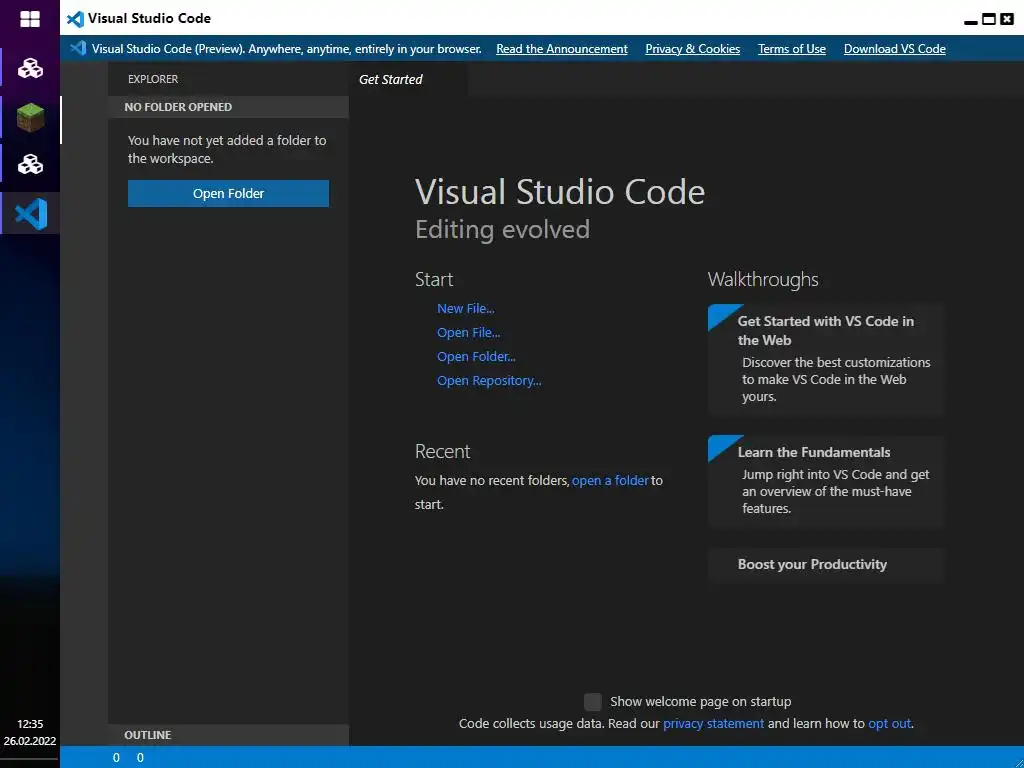This screenshot has height=768, width=1024.
Task: Close the Visual Studio Code window
Action: 1007,19
